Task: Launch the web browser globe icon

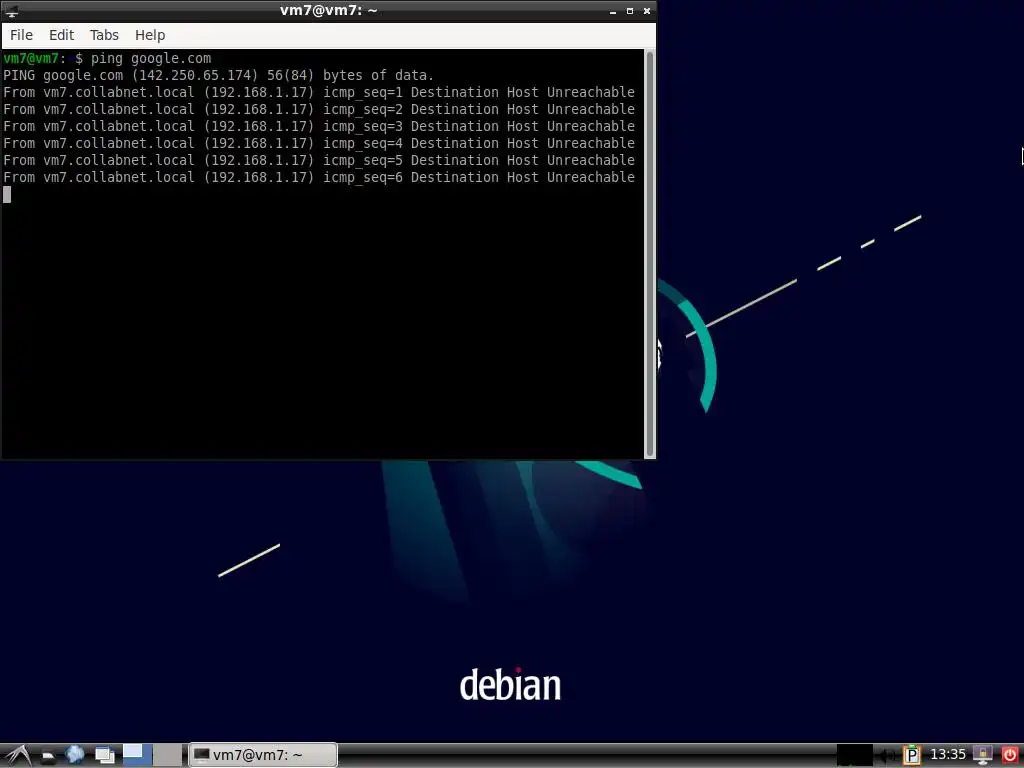Action: point(75,755)
